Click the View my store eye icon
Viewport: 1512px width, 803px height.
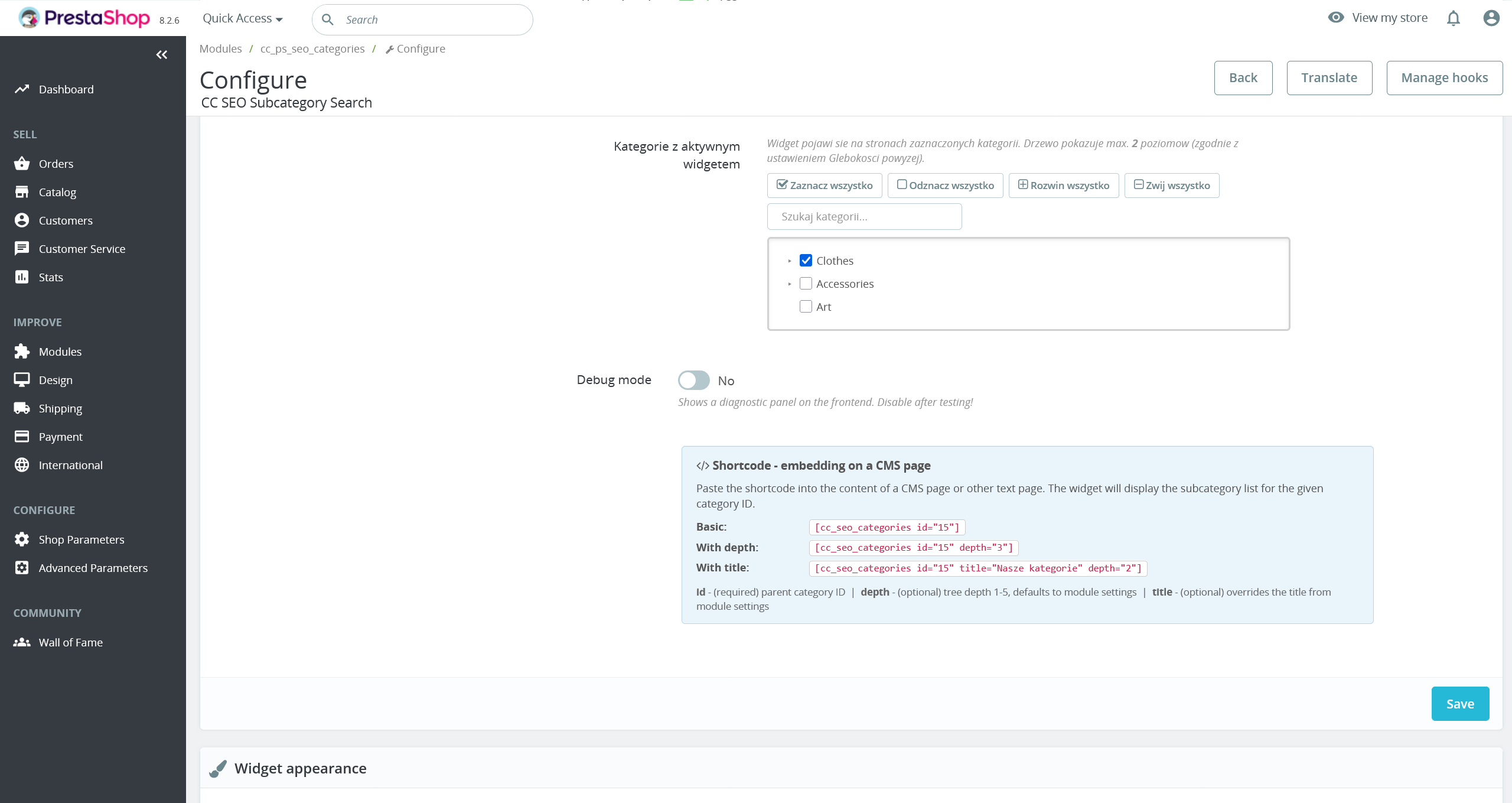click(x=1336, y=18)
